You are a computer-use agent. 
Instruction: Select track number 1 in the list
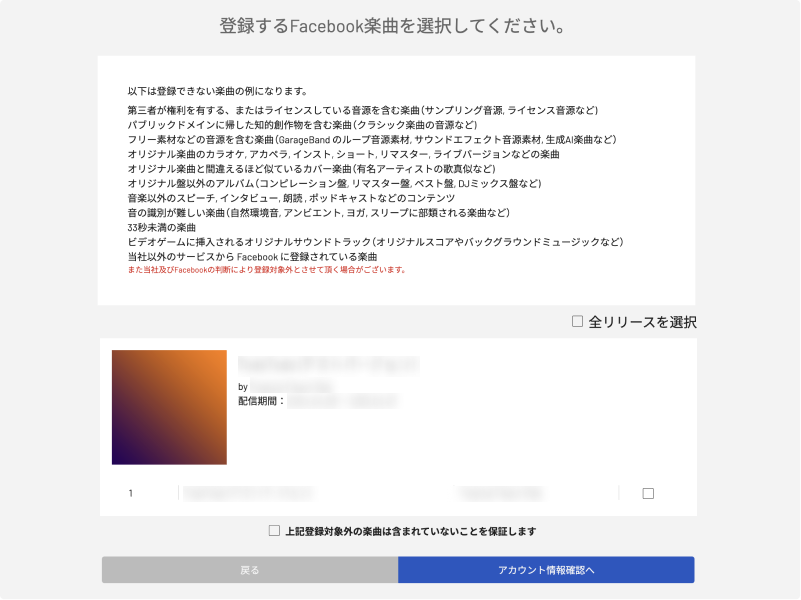click(x=131, y=493)
